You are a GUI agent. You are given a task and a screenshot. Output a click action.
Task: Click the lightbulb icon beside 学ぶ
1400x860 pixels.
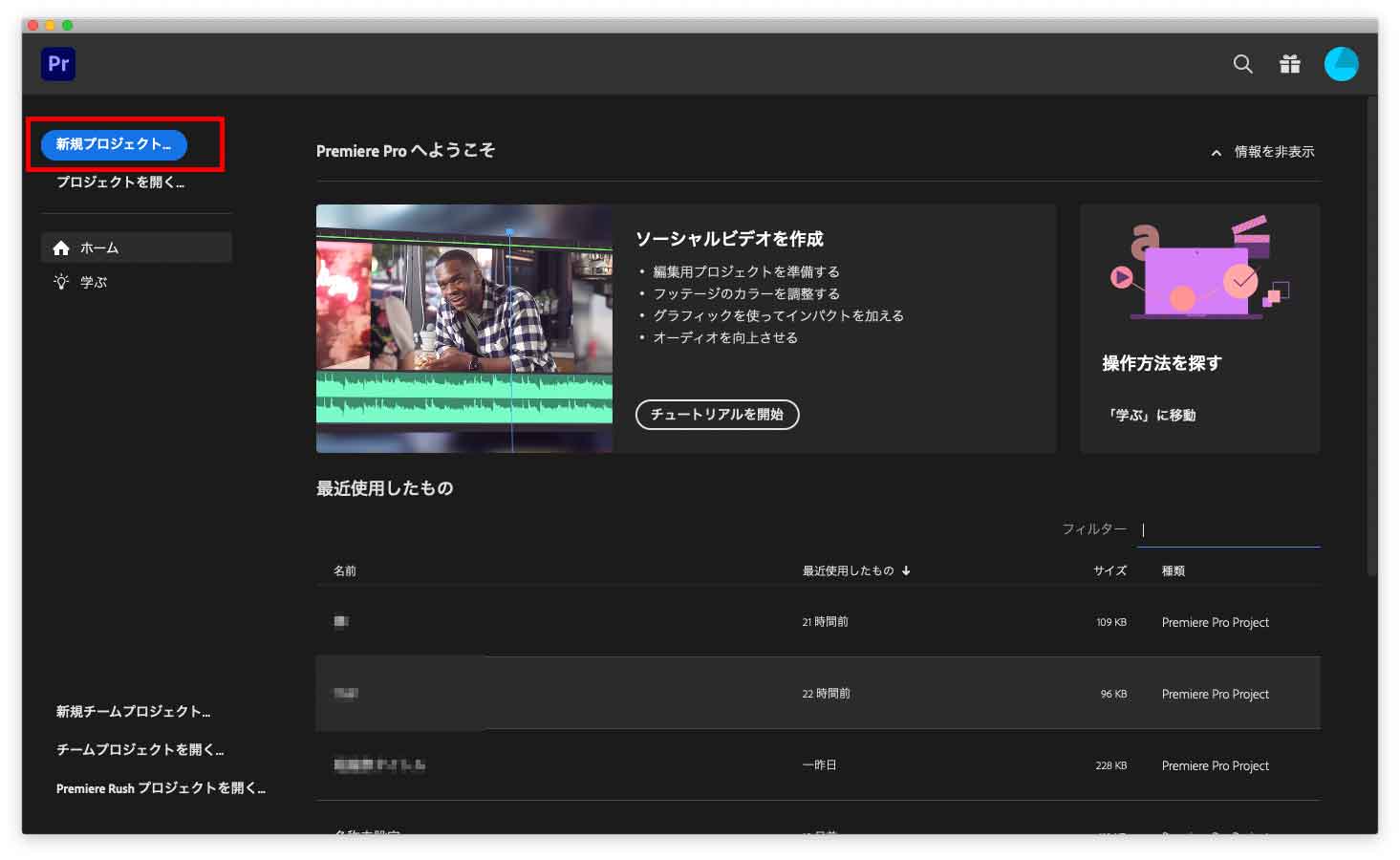(x=61, y=282)
